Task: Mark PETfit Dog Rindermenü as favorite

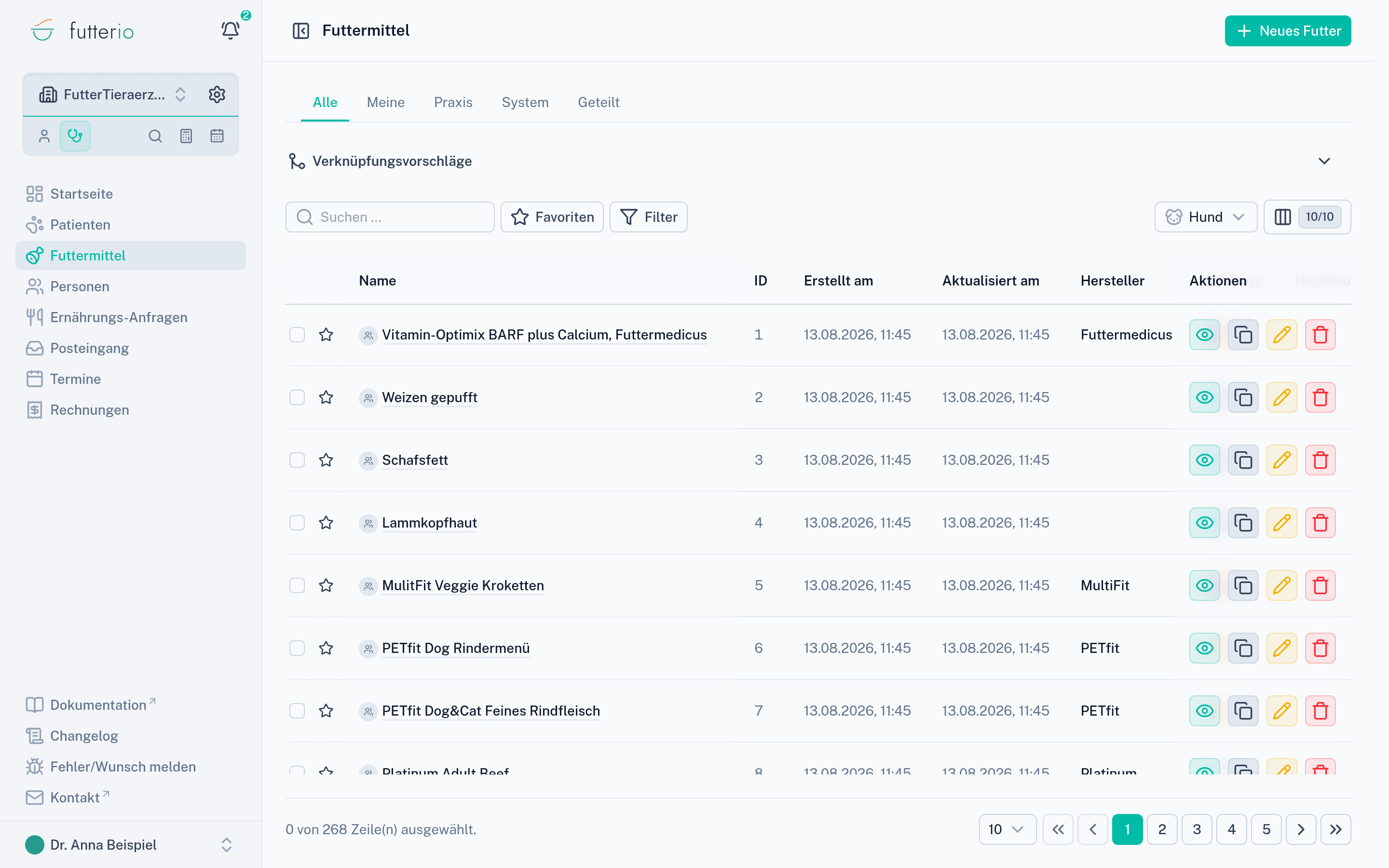Action: (326, 648)
